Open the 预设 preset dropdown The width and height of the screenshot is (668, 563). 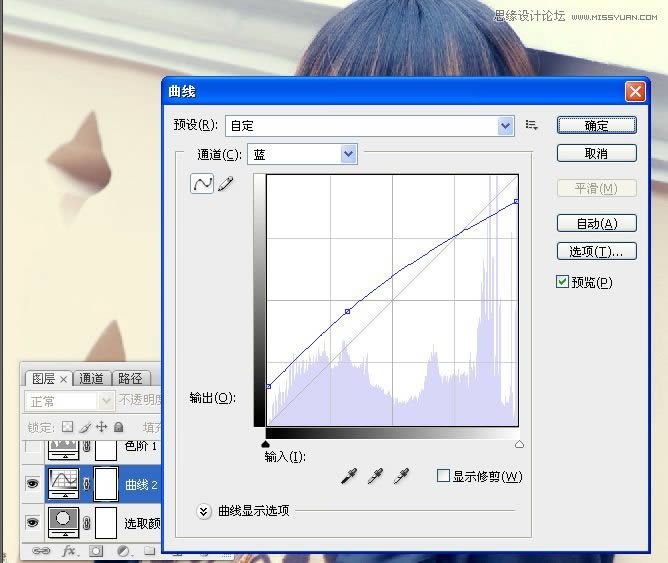pos(506,125)
